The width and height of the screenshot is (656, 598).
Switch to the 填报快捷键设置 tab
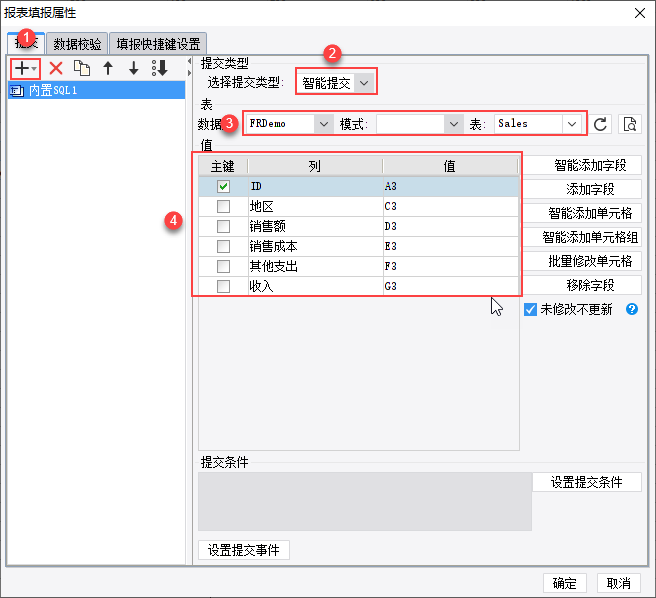(x=158, y=44)
